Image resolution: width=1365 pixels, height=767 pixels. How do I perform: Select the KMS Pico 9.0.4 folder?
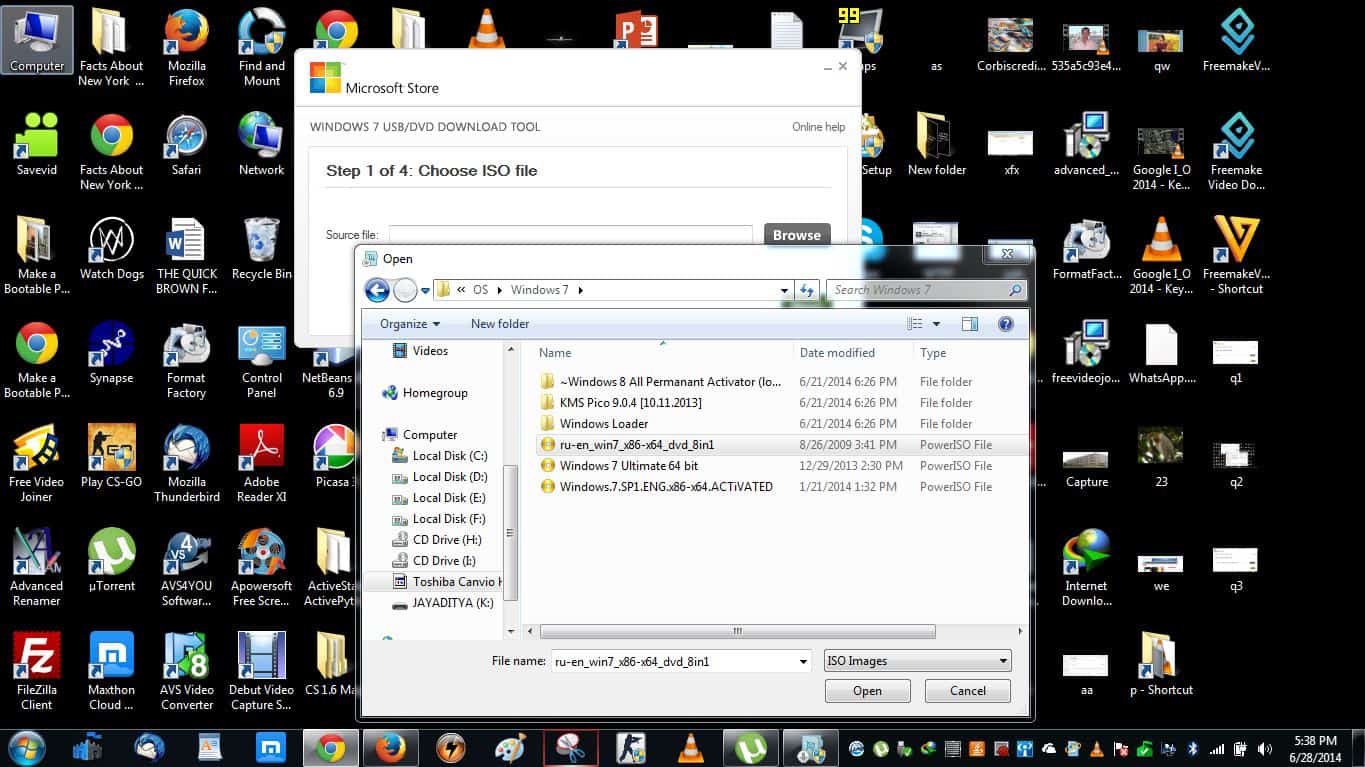(x=630, y=403)
